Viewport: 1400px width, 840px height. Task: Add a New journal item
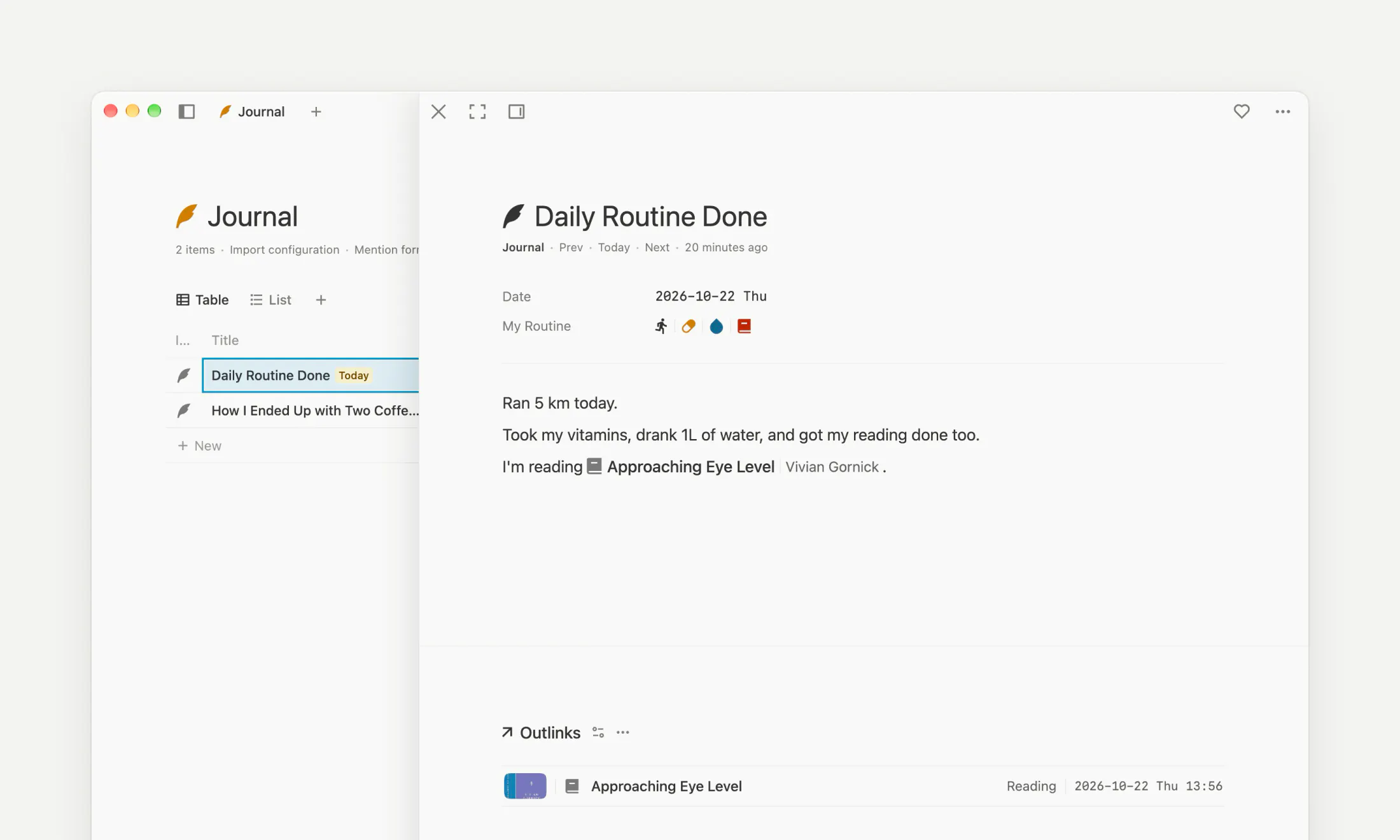coord(199,446)
